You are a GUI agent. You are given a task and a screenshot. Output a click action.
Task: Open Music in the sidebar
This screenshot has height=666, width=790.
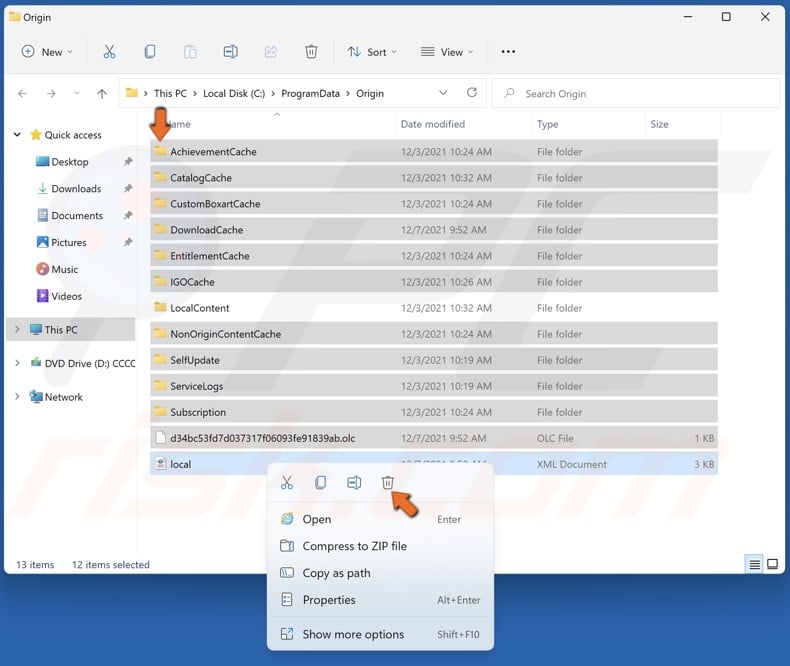64,269
